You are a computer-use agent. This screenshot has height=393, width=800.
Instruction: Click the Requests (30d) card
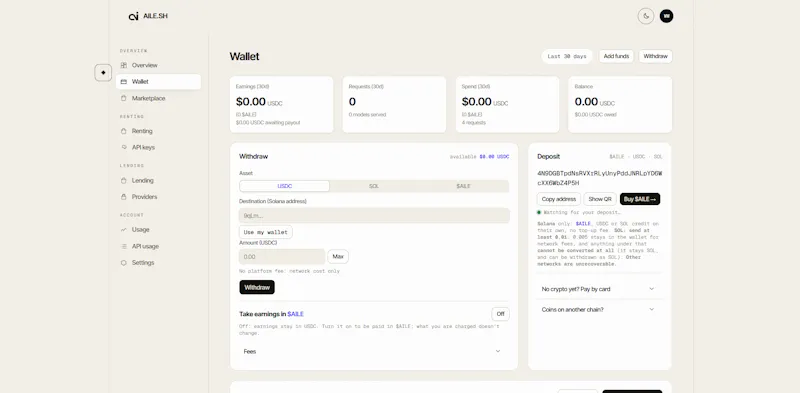click(394, 105)
